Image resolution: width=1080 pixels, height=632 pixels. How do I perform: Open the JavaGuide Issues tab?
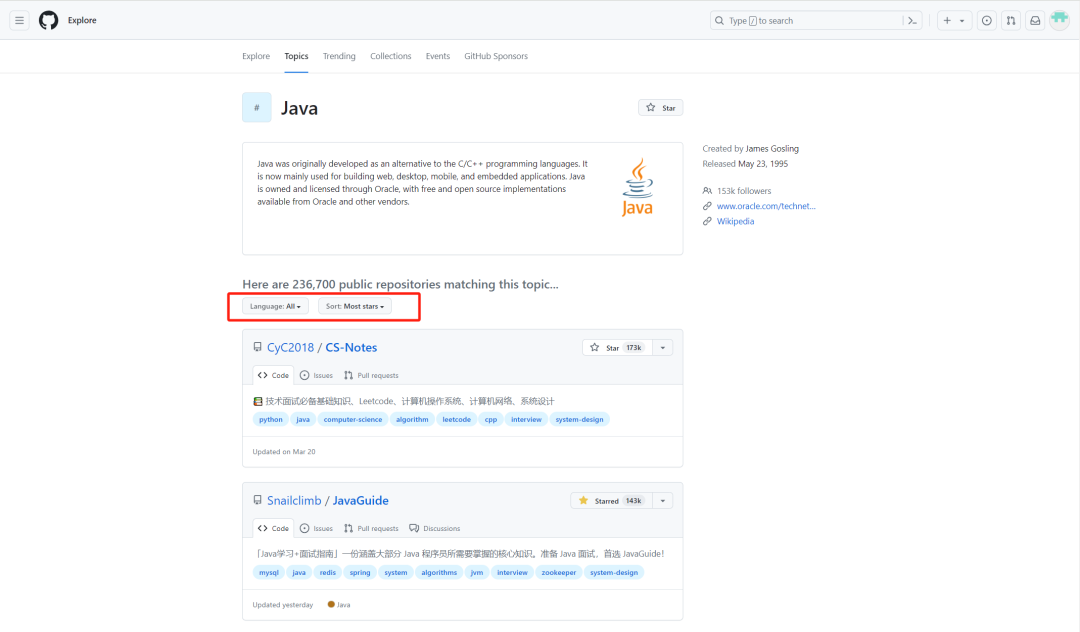click(316, 528)
